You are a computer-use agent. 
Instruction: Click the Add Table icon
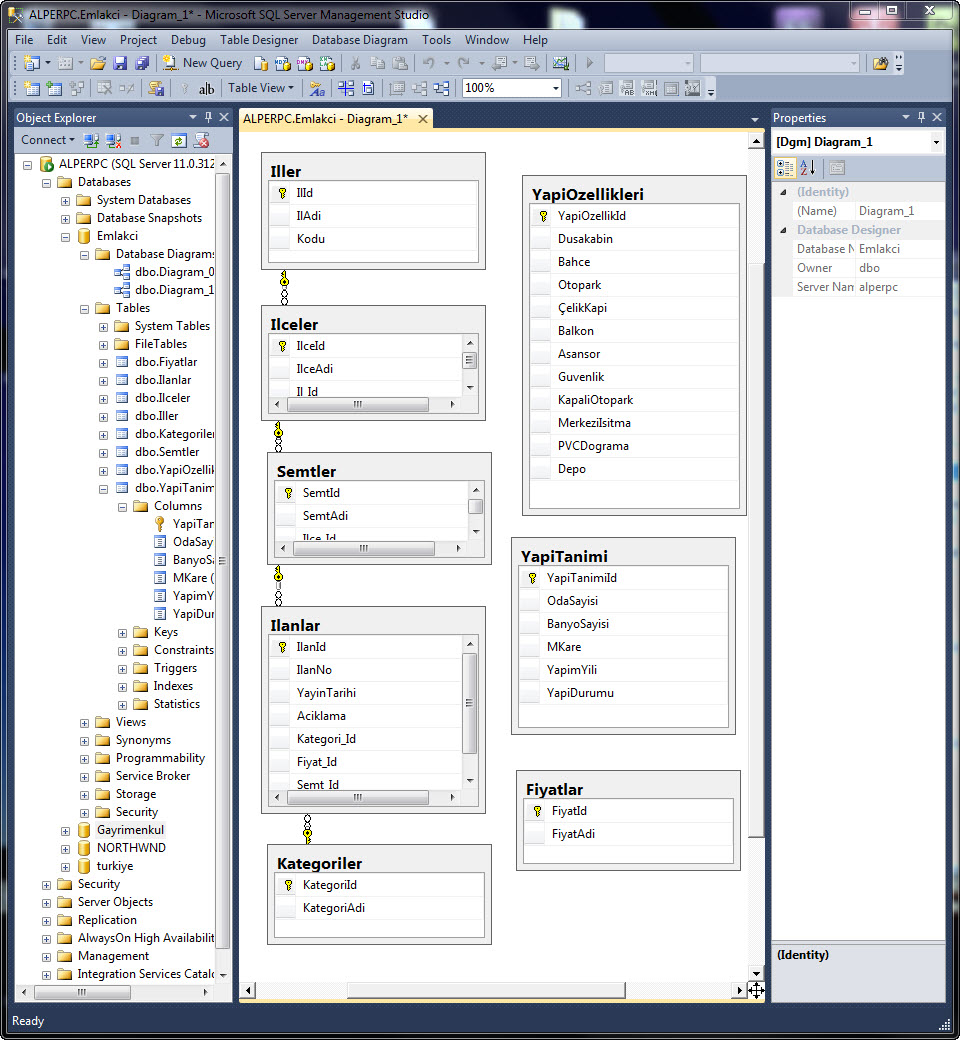[54, 88]
